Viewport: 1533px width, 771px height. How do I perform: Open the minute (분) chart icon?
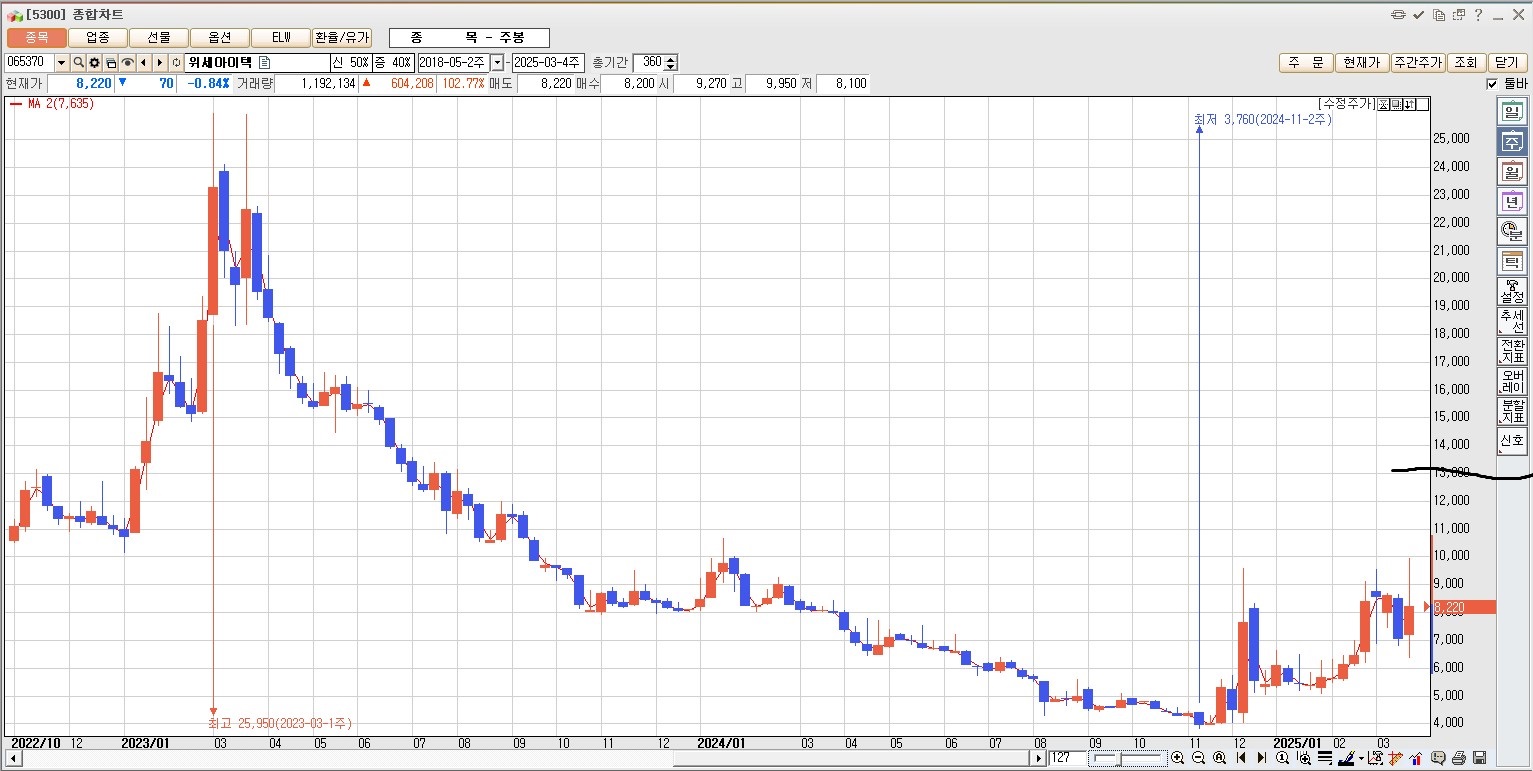point(1511,232)
